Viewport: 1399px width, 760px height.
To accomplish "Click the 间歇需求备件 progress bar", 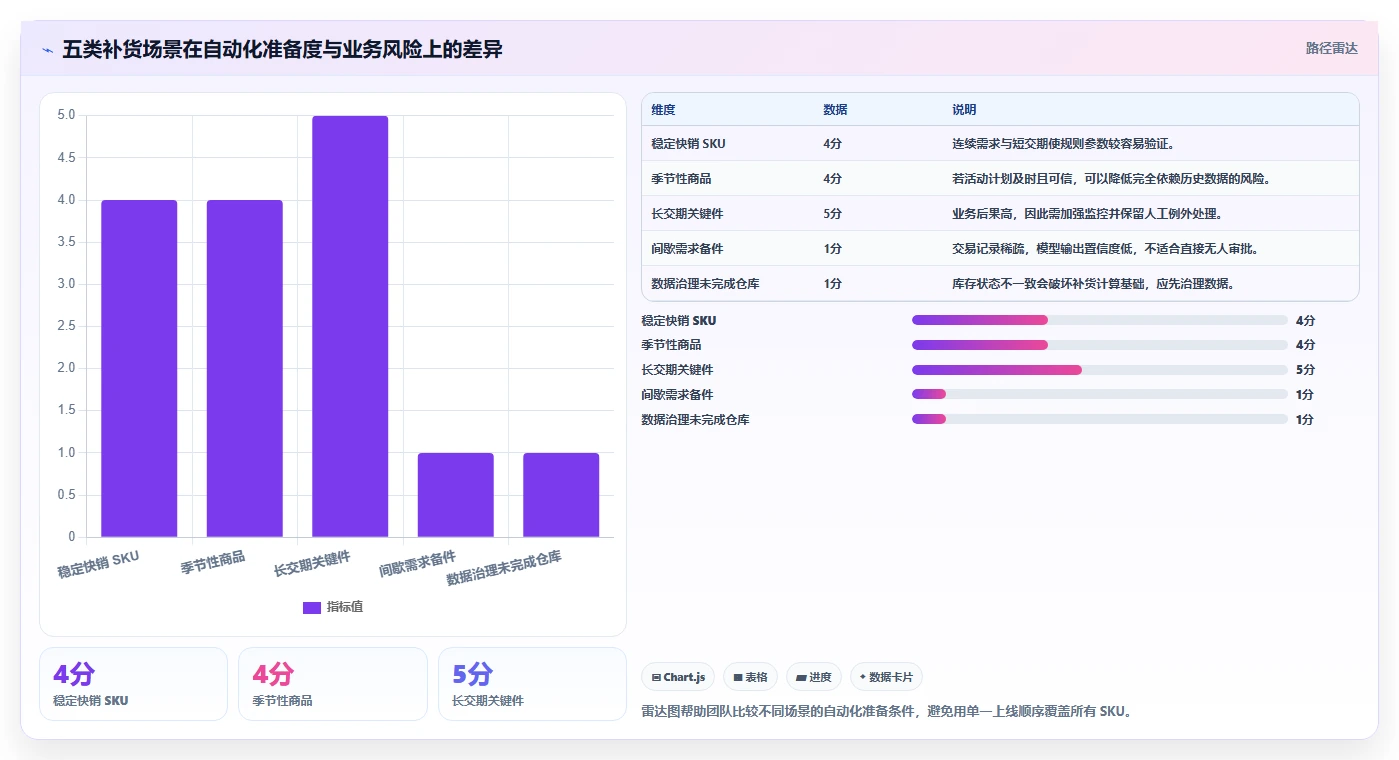I will pyautogui.click(x=1100, y=395).
